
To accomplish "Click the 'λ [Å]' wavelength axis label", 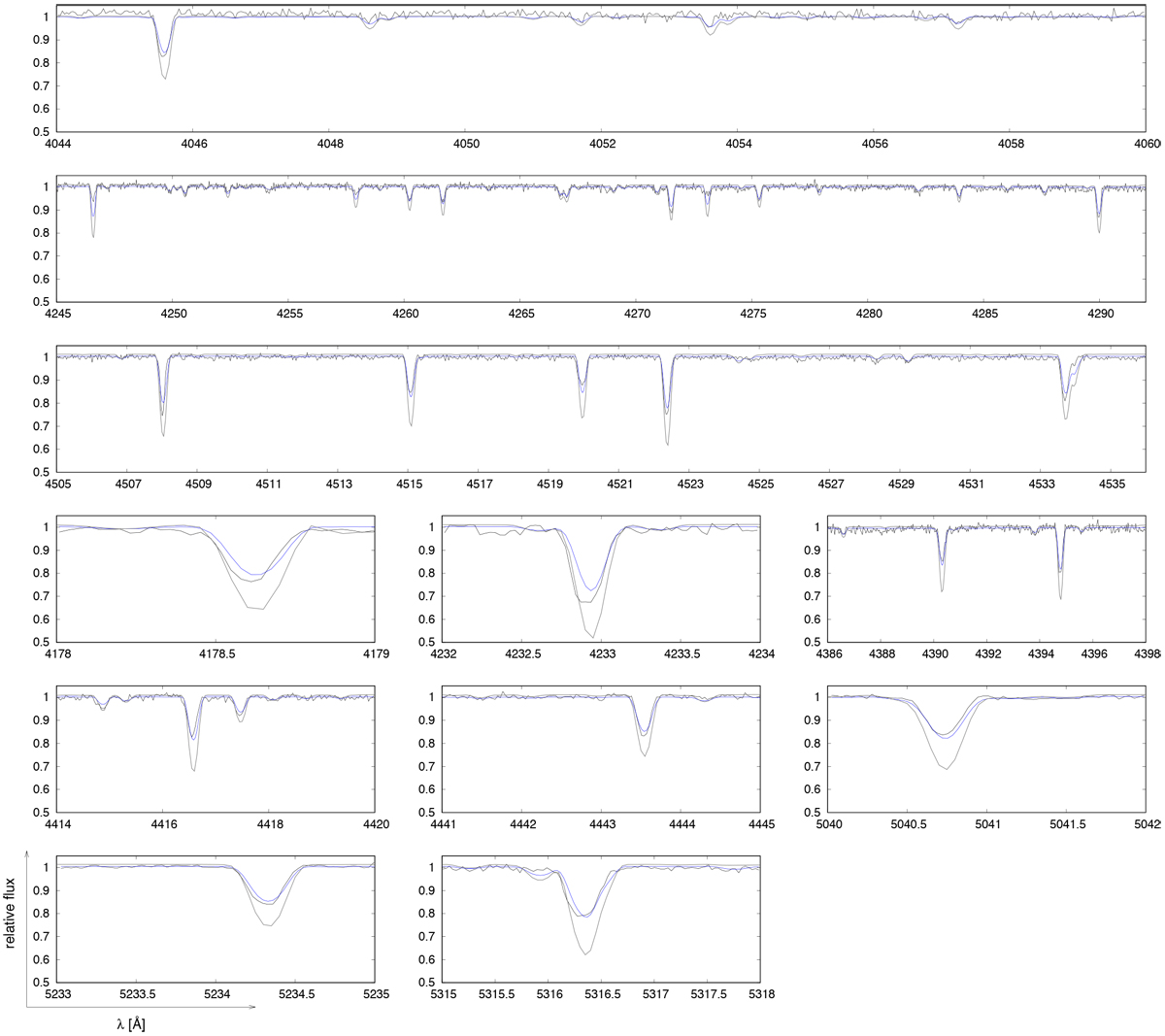I will click(x=128, y=1023).
